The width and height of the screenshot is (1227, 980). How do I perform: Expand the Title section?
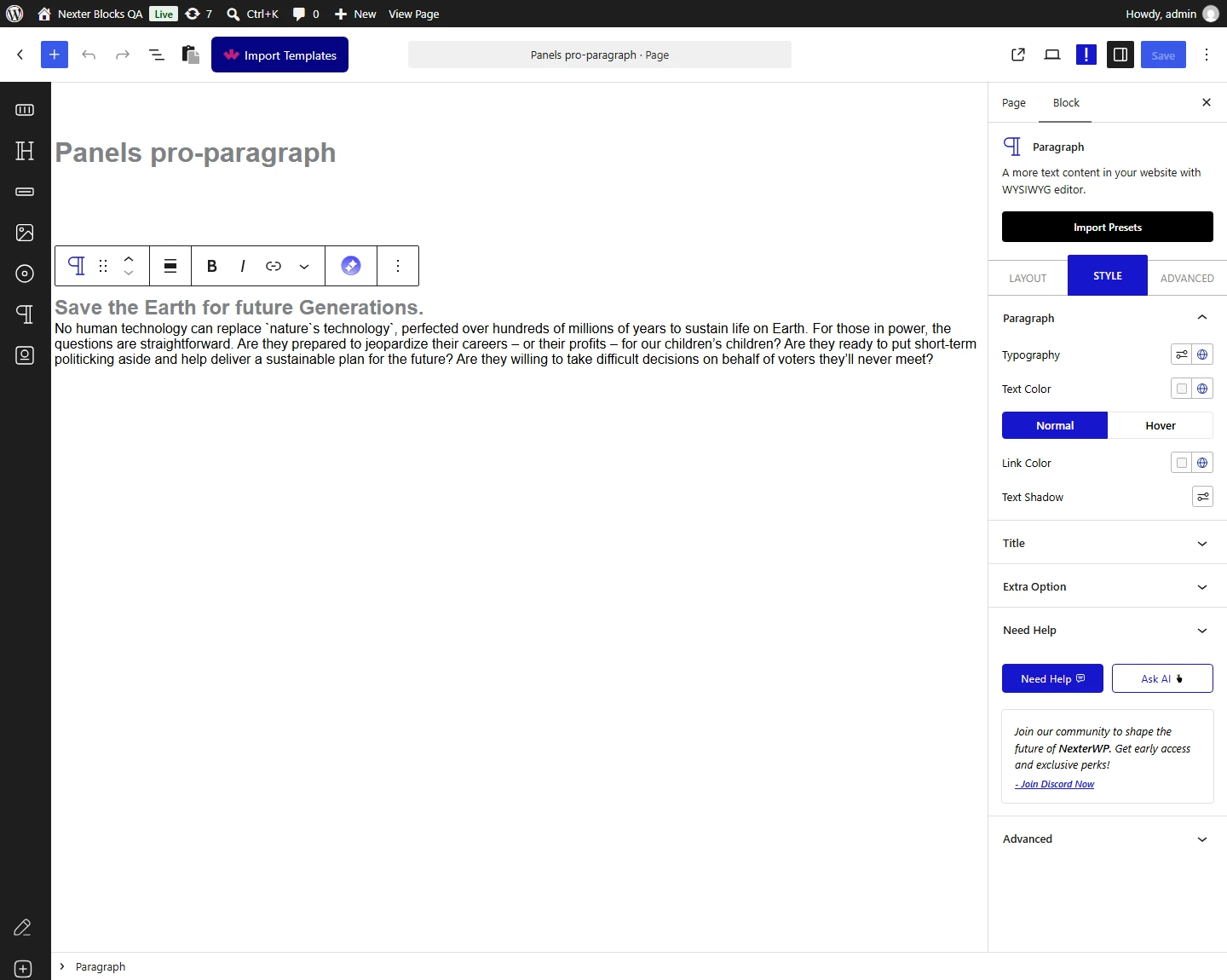[x=1202, y=544]
